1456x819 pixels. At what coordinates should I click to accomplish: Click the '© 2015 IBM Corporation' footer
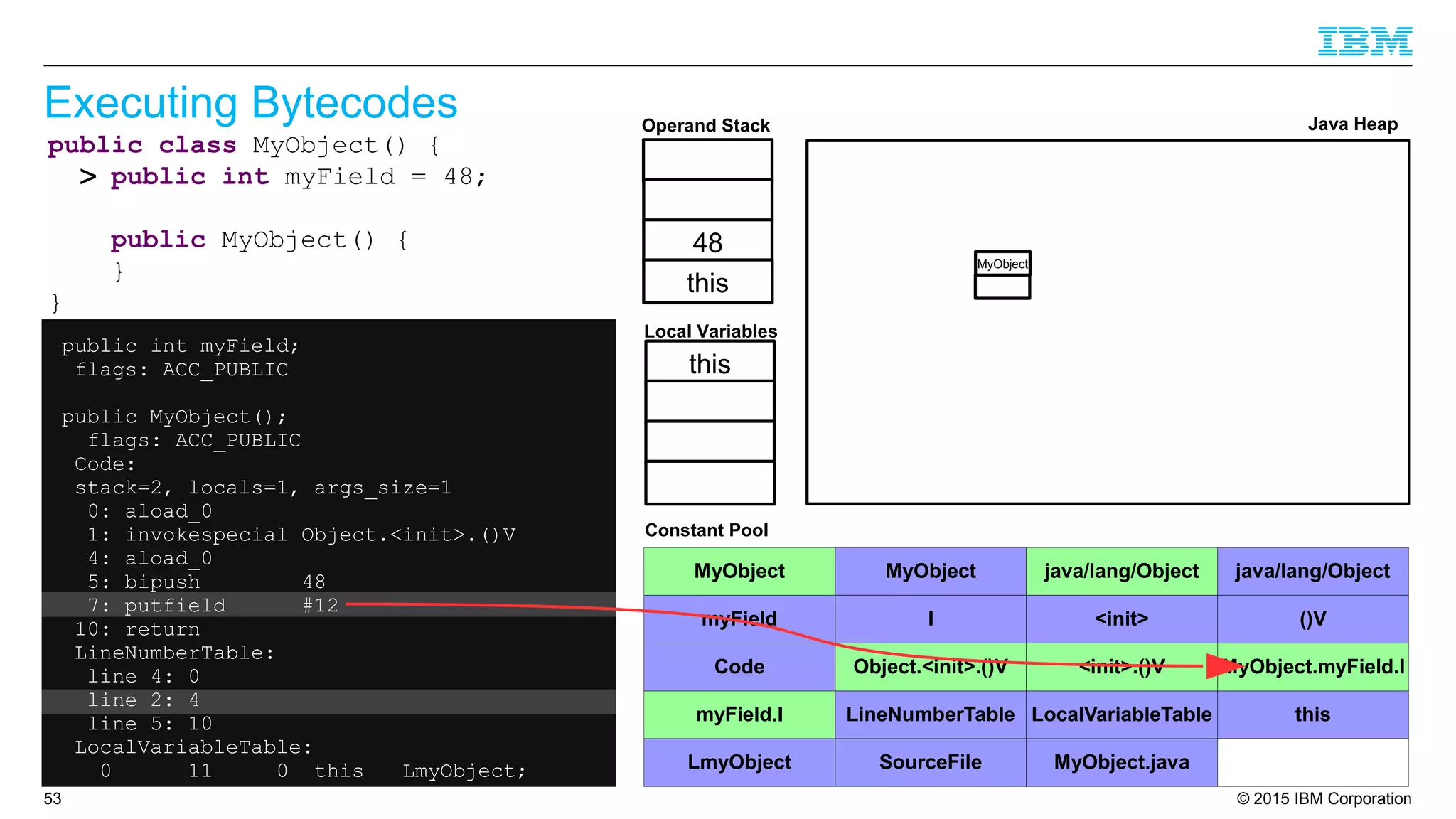pos(1324,798)
